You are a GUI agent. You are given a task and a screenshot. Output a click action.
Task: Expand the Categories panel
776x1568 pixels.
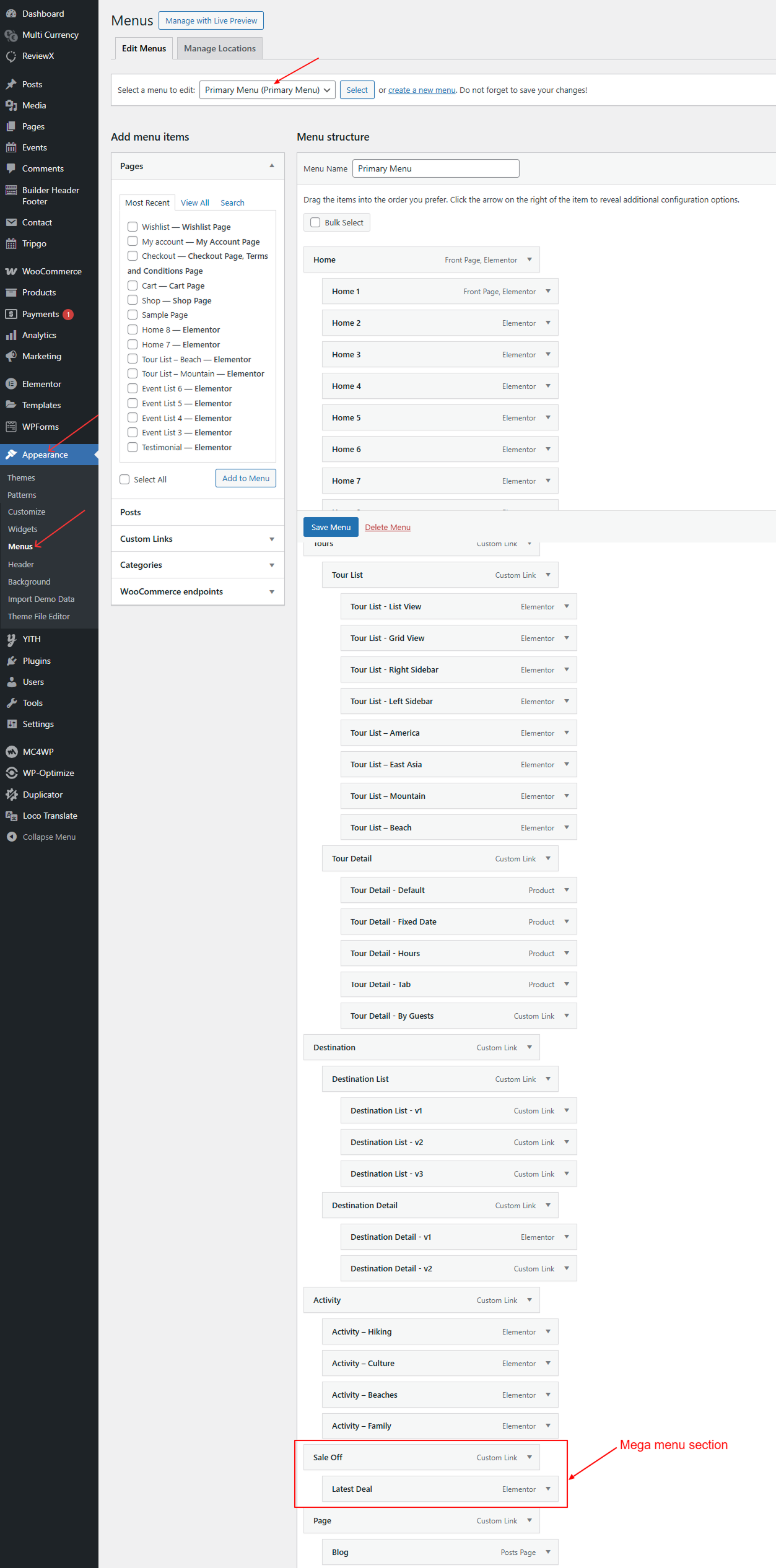(x=272, y=565)
